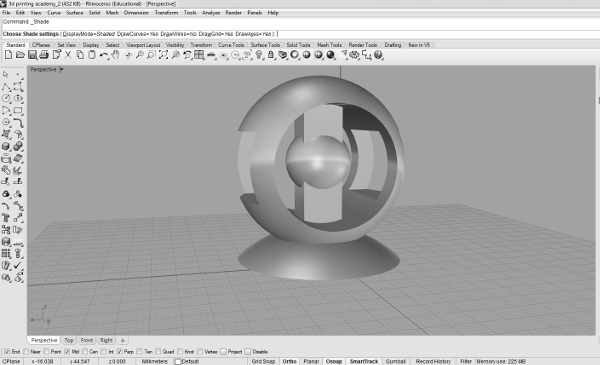The width and height of the screenshot is (600, 365).
Task: Click the Save icon in Standard toolbar
Action: pyautogui.click(x=32, y=55)
